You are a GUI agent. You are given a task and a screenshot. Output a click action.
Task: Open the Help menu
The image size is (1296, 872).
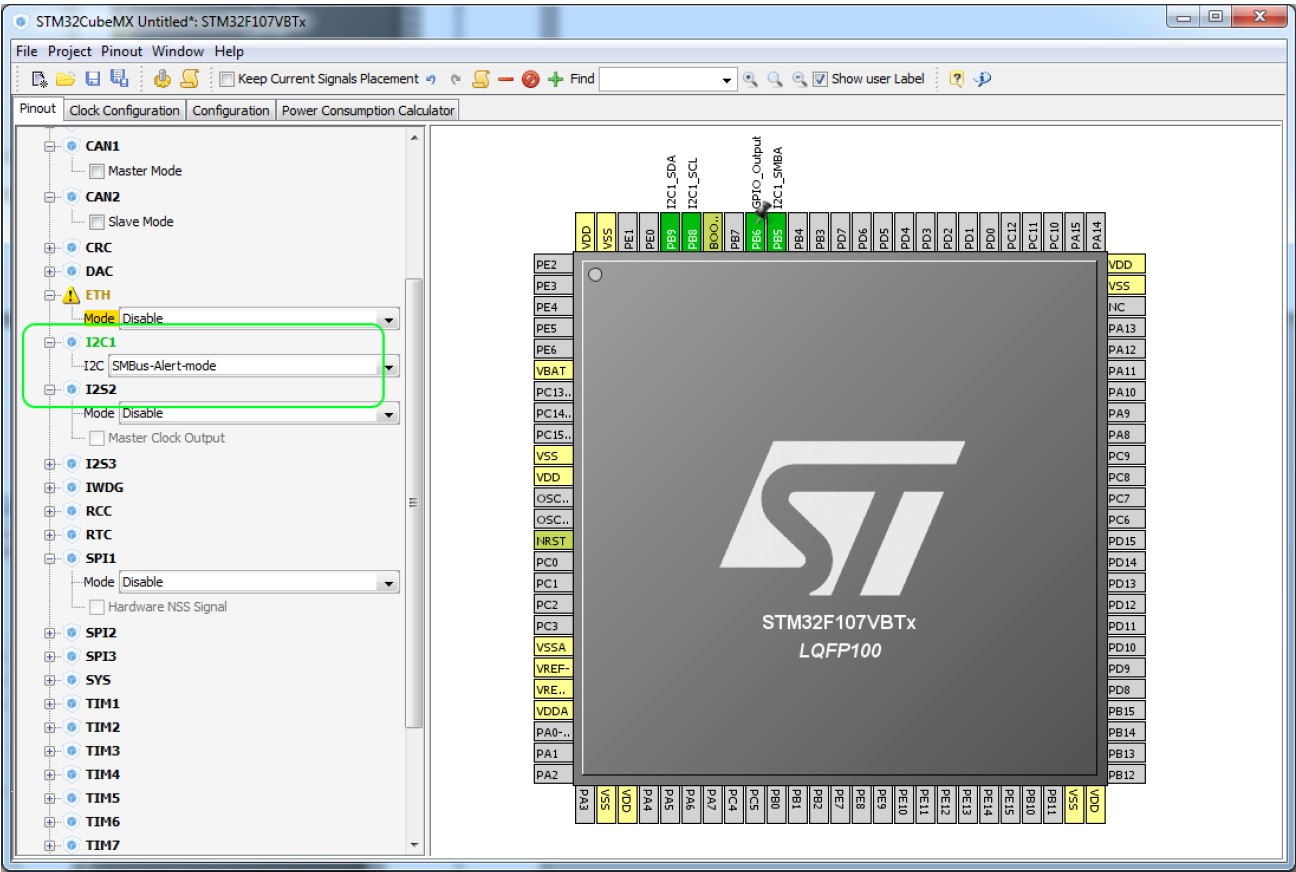pyautogui.click(x=229, y=51)
